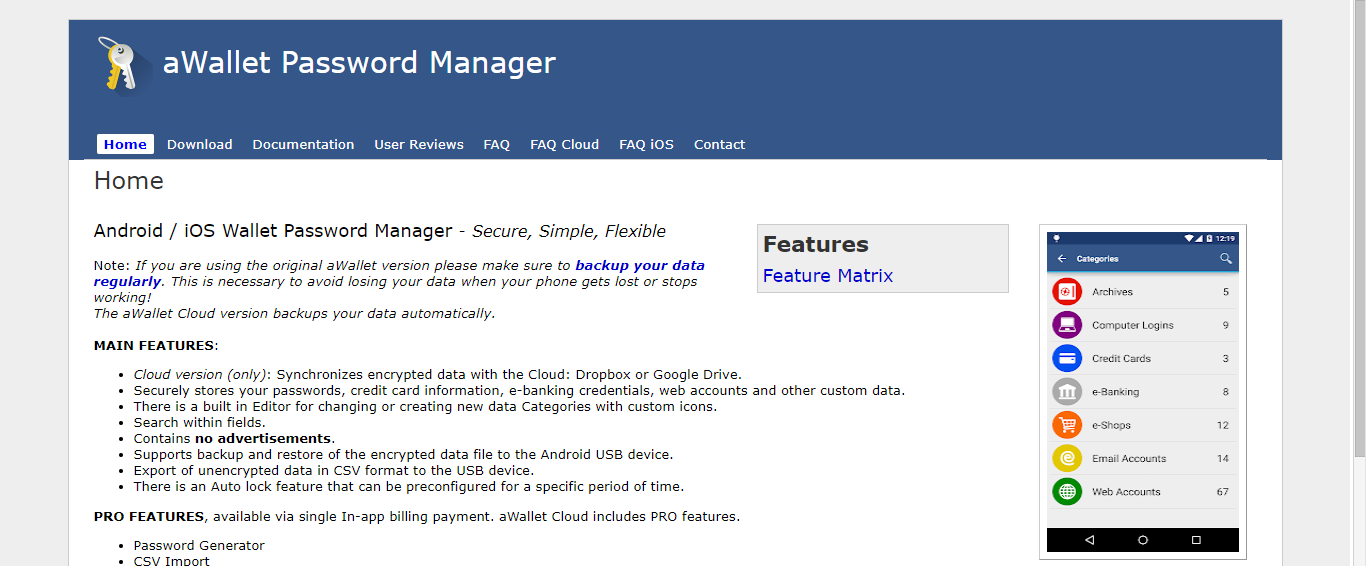Viewport: 1366px width, 566px height.
Task: Click the phone screenshot thumbnail
Action: pos(1143,392)
